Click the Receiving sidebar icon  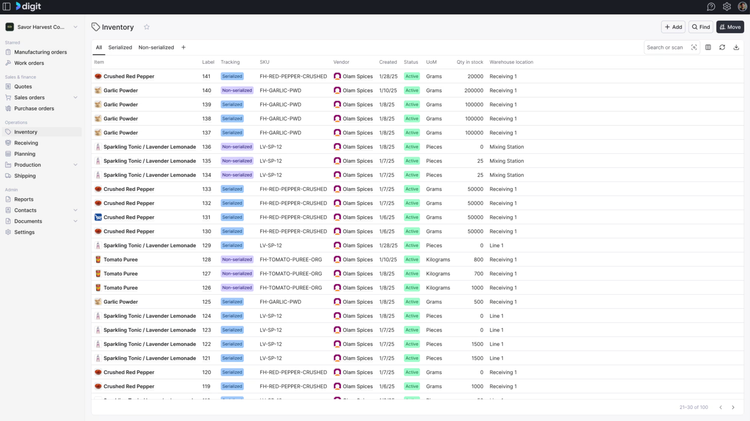pos(8,143)
